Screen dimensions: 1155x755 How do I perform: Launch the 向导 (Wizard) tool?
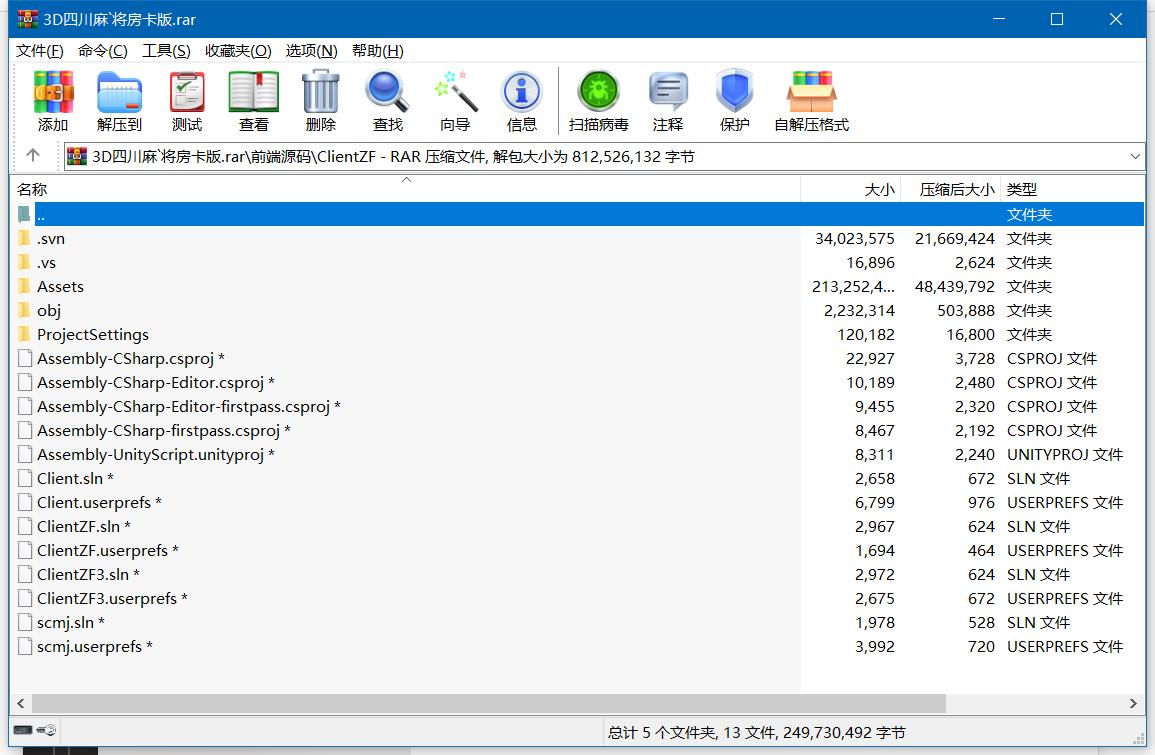[x=455, y=100]
